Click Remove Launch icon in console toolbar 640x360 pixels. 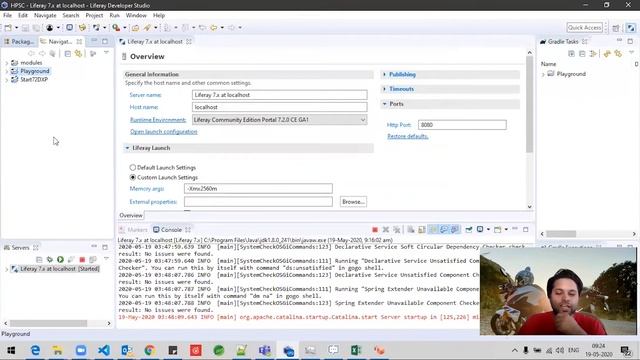coord(386,230)
